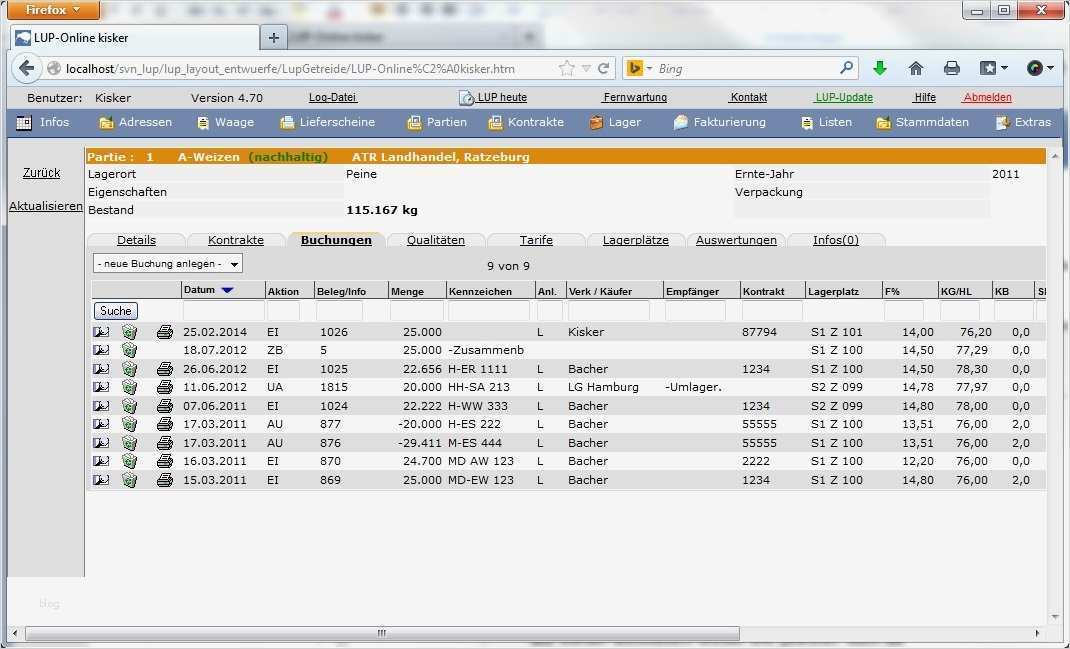Switch to the Qualitäten tab
This screenshot has width=1070, height=649.
click(x=435, y=240)
